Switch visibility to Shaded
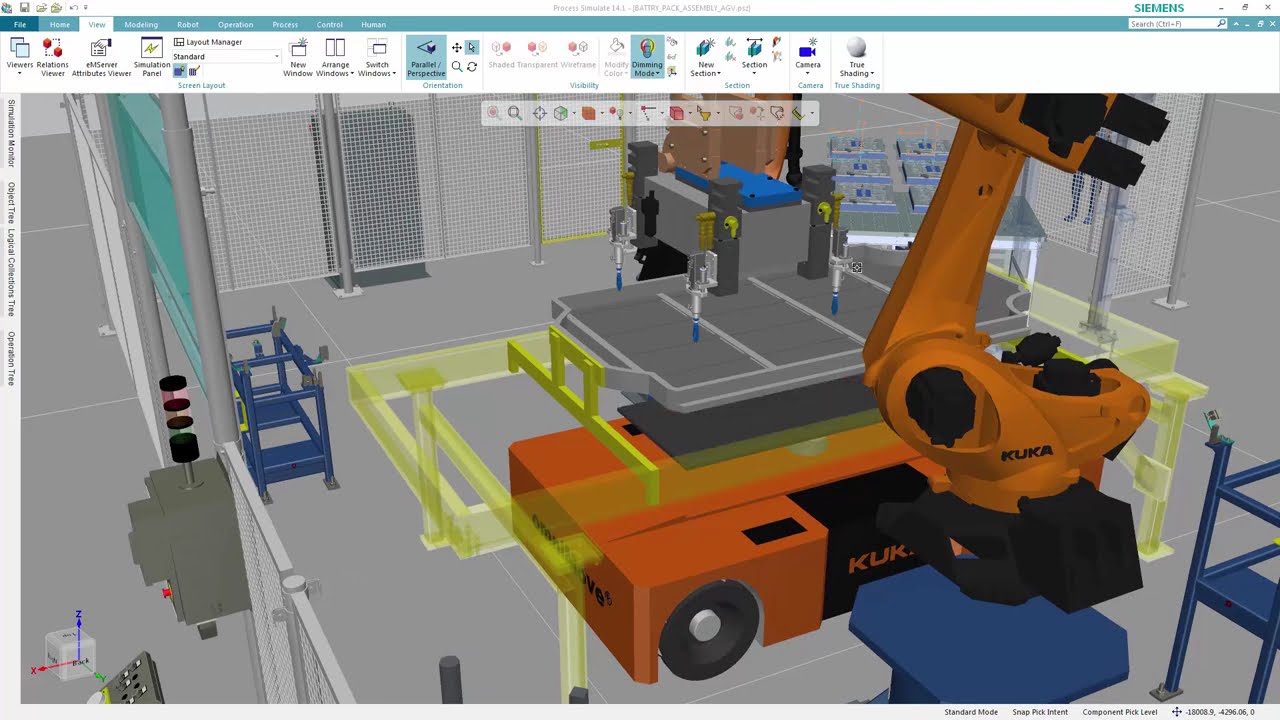Image resolution: width=1280 pixels, height=720 pixels. coord(501,54)
